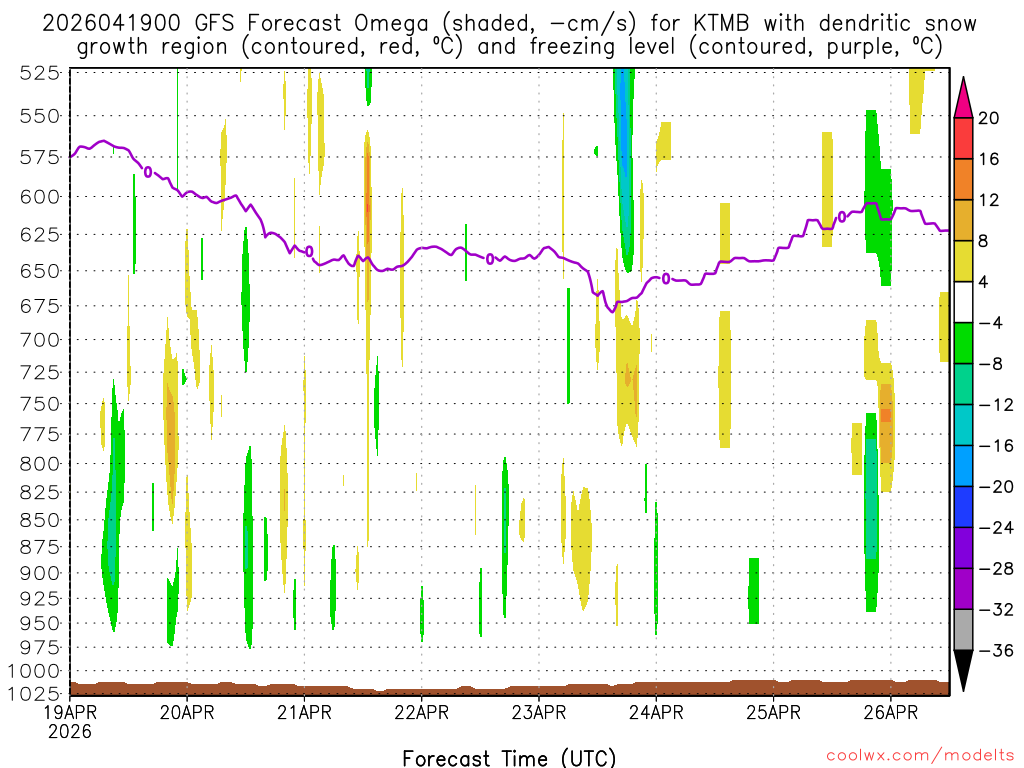Click the brown surface terrain band at bottom
Screen dimensions: 1024x768
click(509, 688)
